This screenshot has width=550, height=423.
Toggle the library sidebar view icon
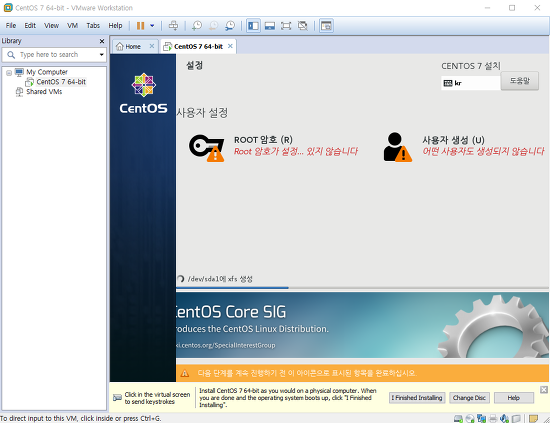coord(253,26)
